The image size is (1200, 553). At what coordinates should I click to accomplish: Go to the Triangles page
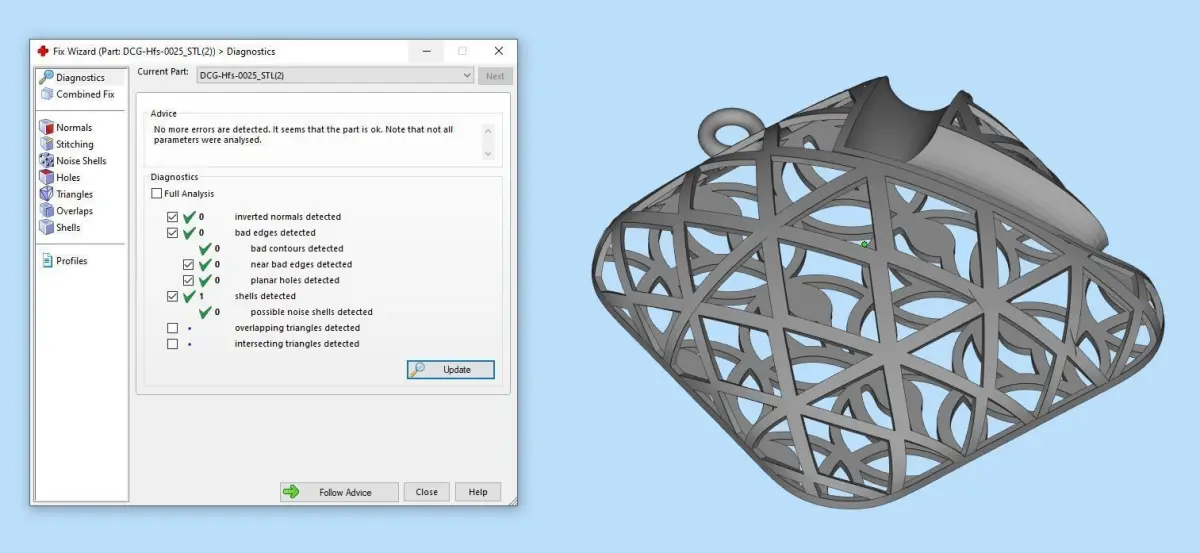click(75, 194)
